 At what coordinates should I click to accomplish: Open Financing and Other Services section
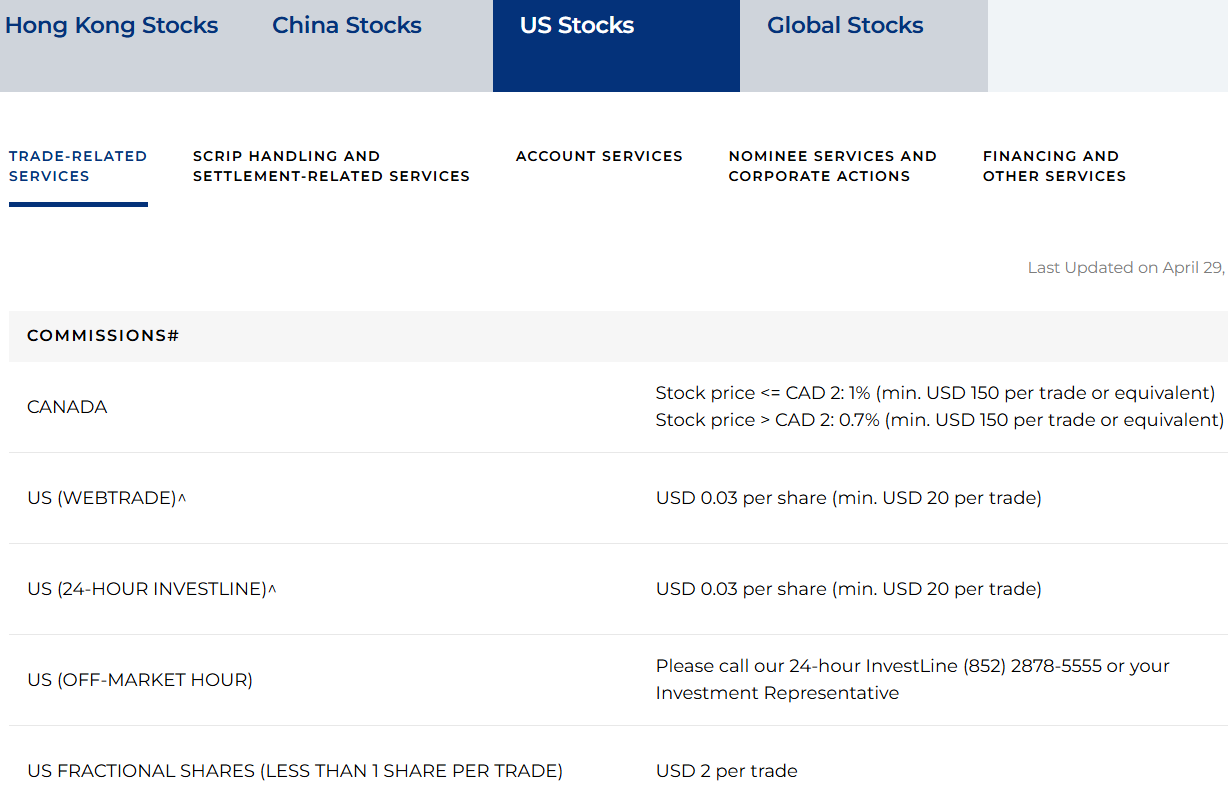point(1054,166)
